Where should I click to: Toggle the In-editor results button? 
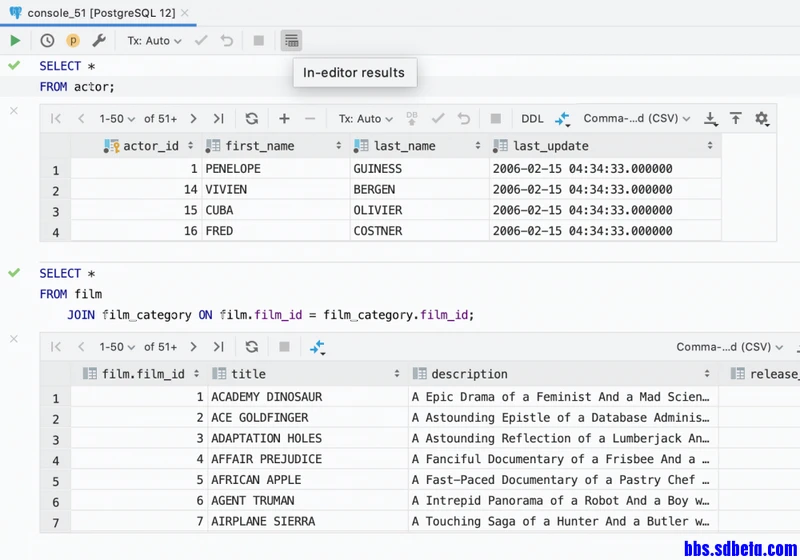[291, 40]
